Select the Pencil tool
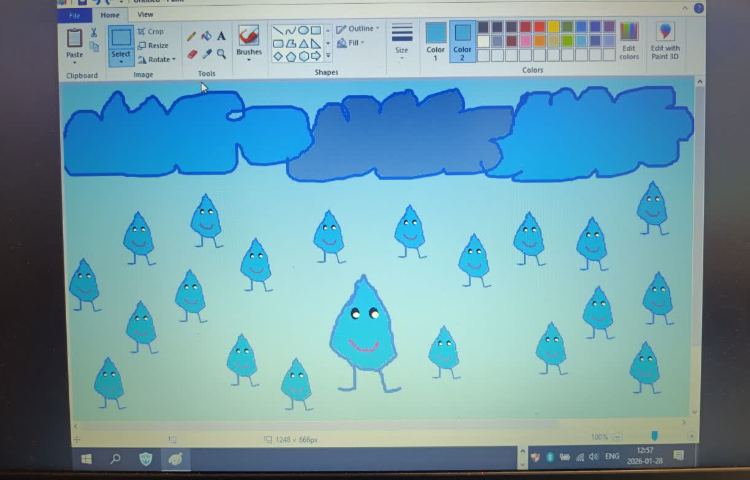Viewport: 750px width, 480px height. click(192, 36)
